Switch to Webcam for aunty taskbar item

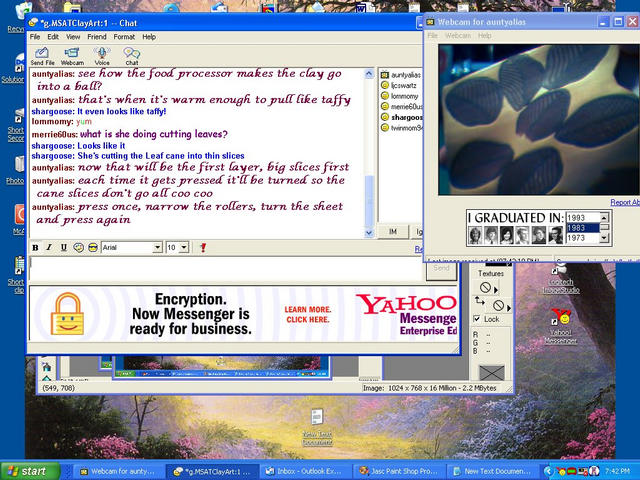[118, 471]
